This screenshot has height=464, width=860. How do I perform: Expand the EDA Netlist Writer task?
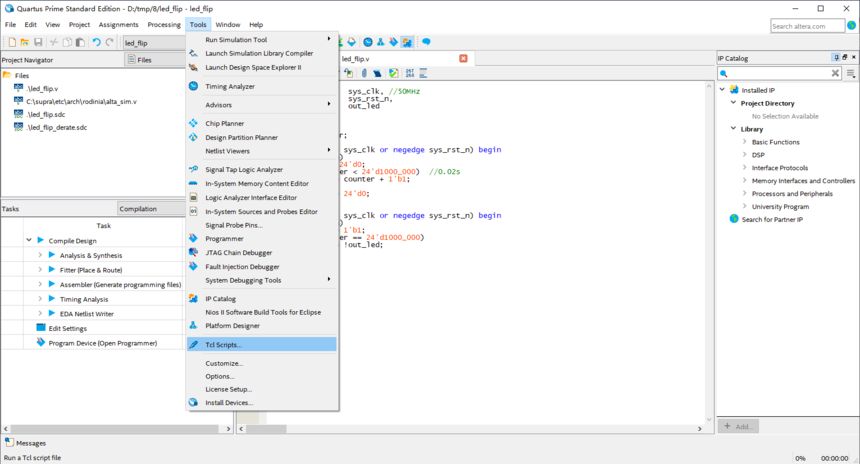(40, 313)
